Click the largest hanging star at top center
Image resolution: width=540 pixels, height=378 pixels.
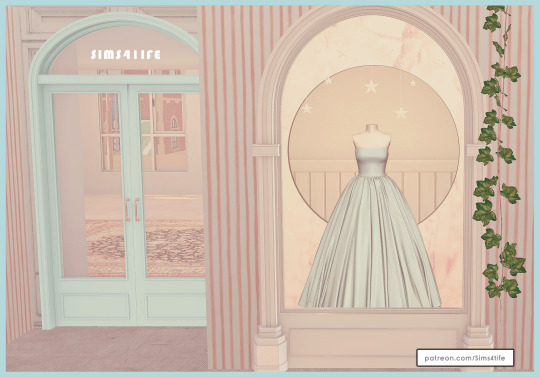[x=371, y=86]
